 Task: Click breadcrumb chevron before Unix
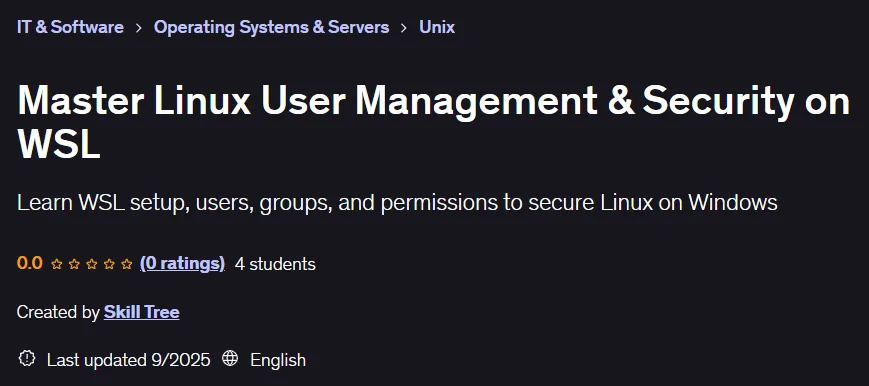(x=405, y=27)
